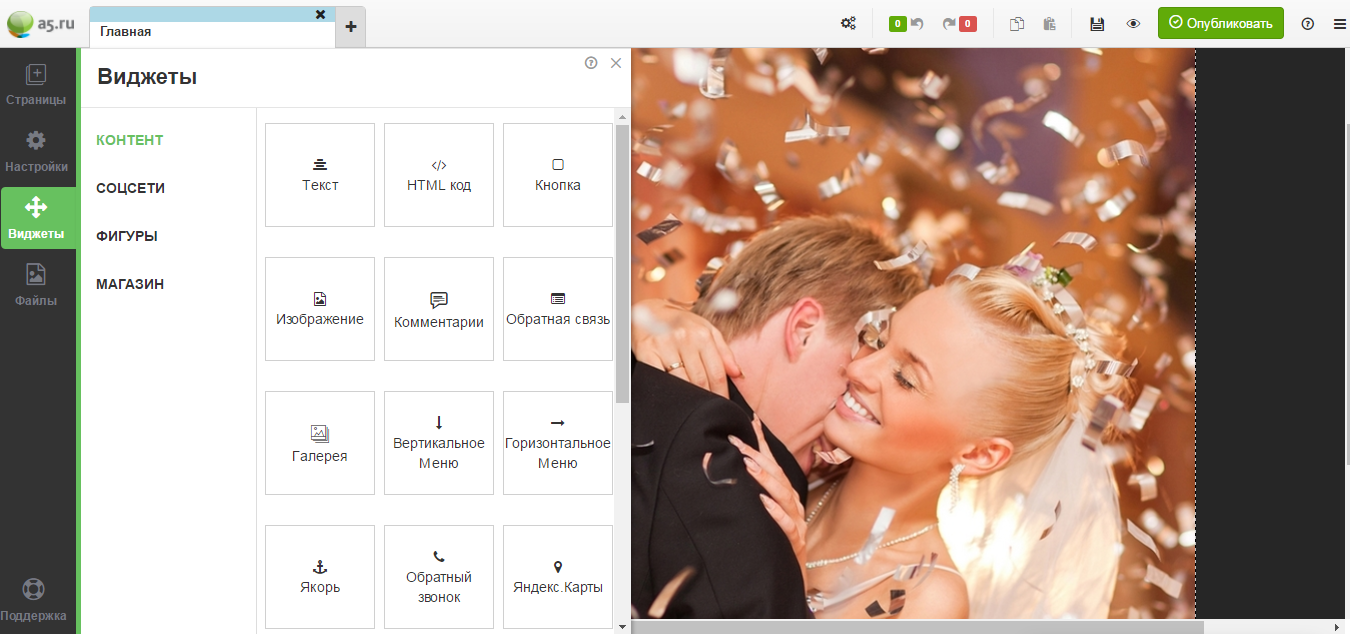
Task: Add the Галерея widget
Action: [320, 443]
